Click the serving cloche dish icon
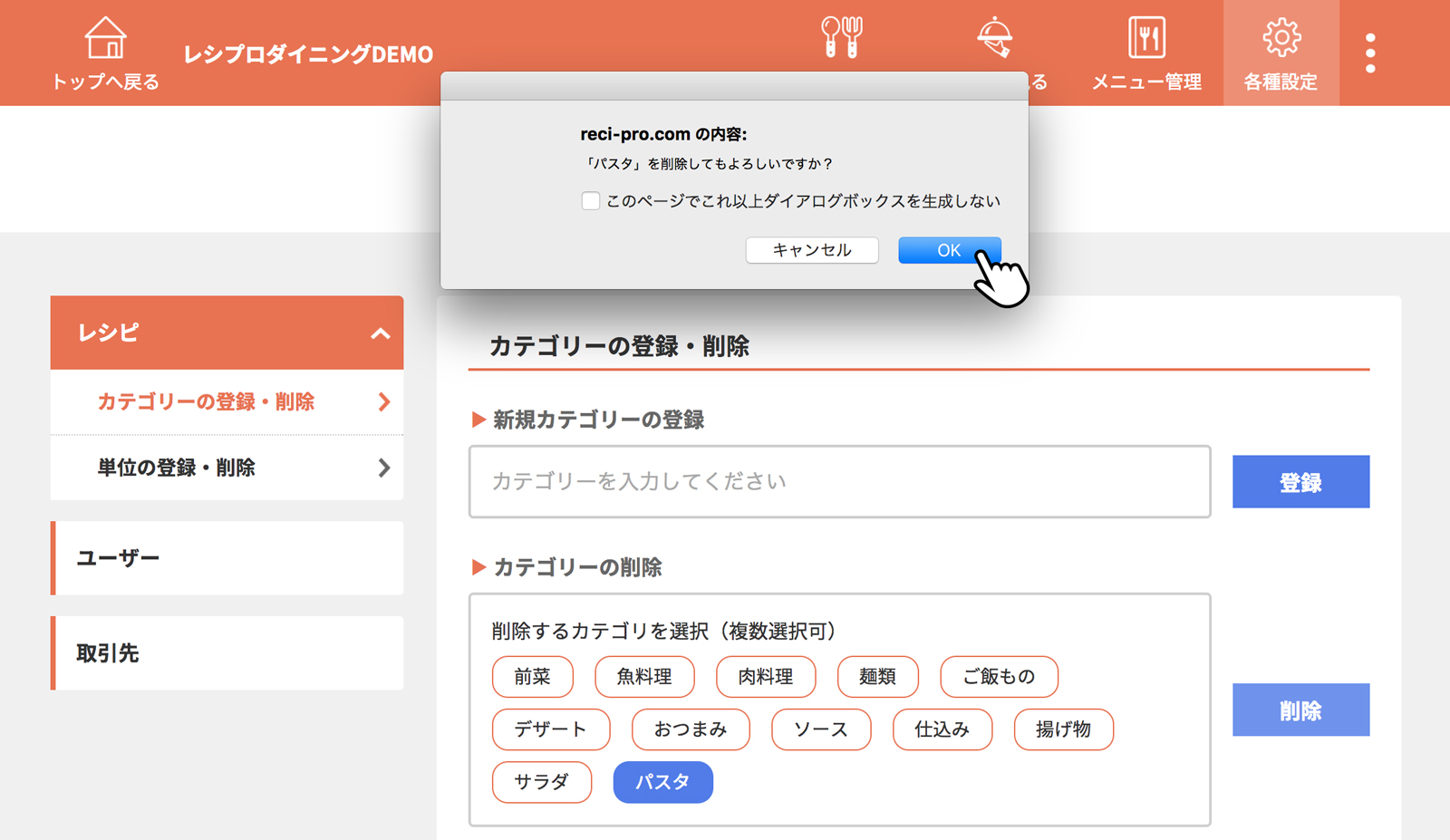The height and width of the screenshot is (840, 1450). click(994, 38)
